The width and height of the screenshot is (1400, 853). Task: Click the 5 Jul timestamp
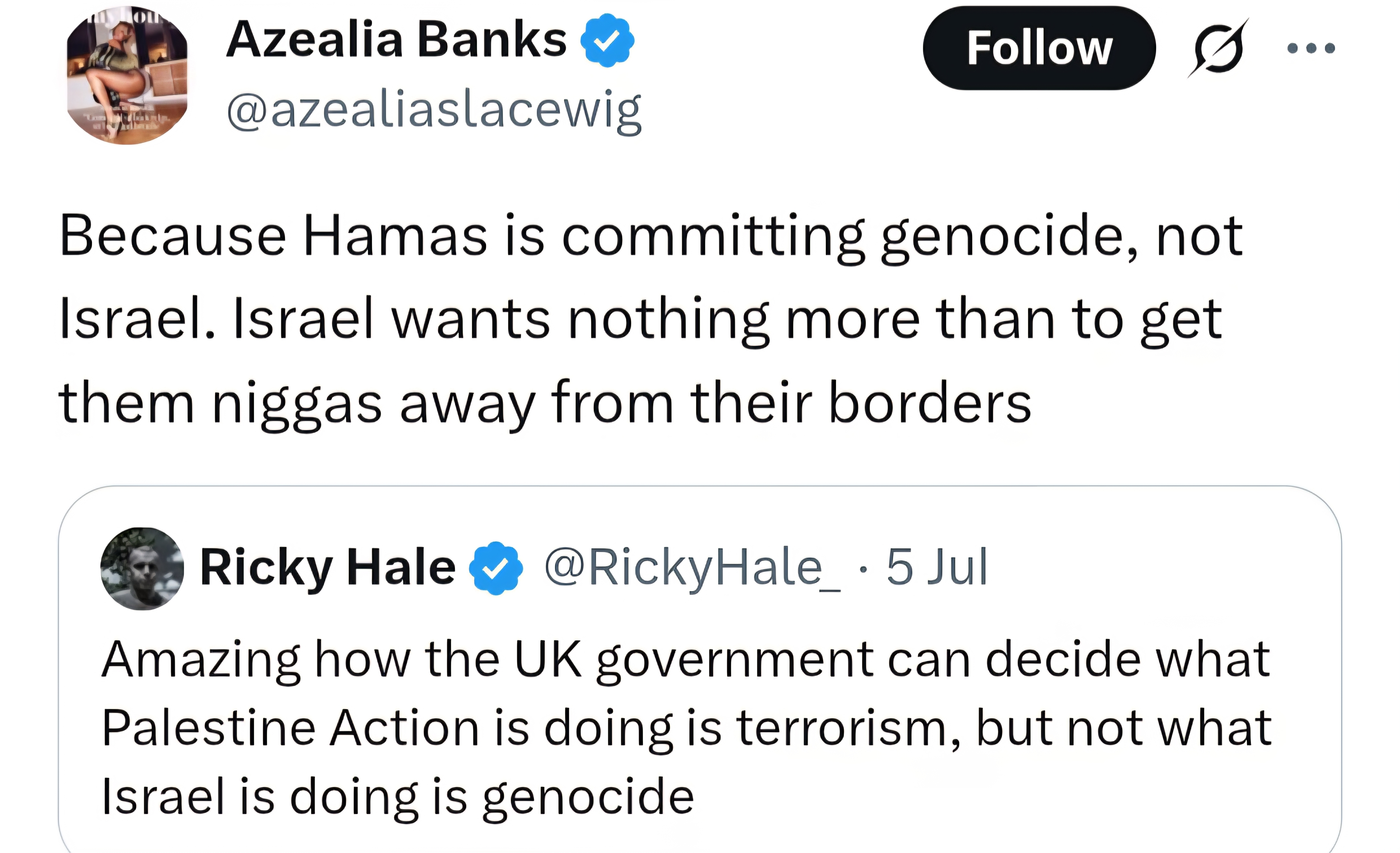(937, 567)
